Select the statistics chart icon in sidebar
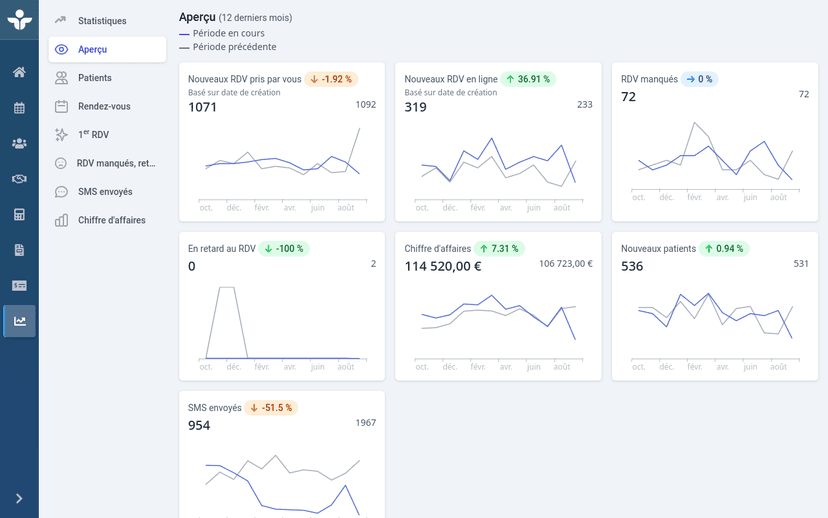Viewport: 828px width, 518px height. click(x=19, y=321)
